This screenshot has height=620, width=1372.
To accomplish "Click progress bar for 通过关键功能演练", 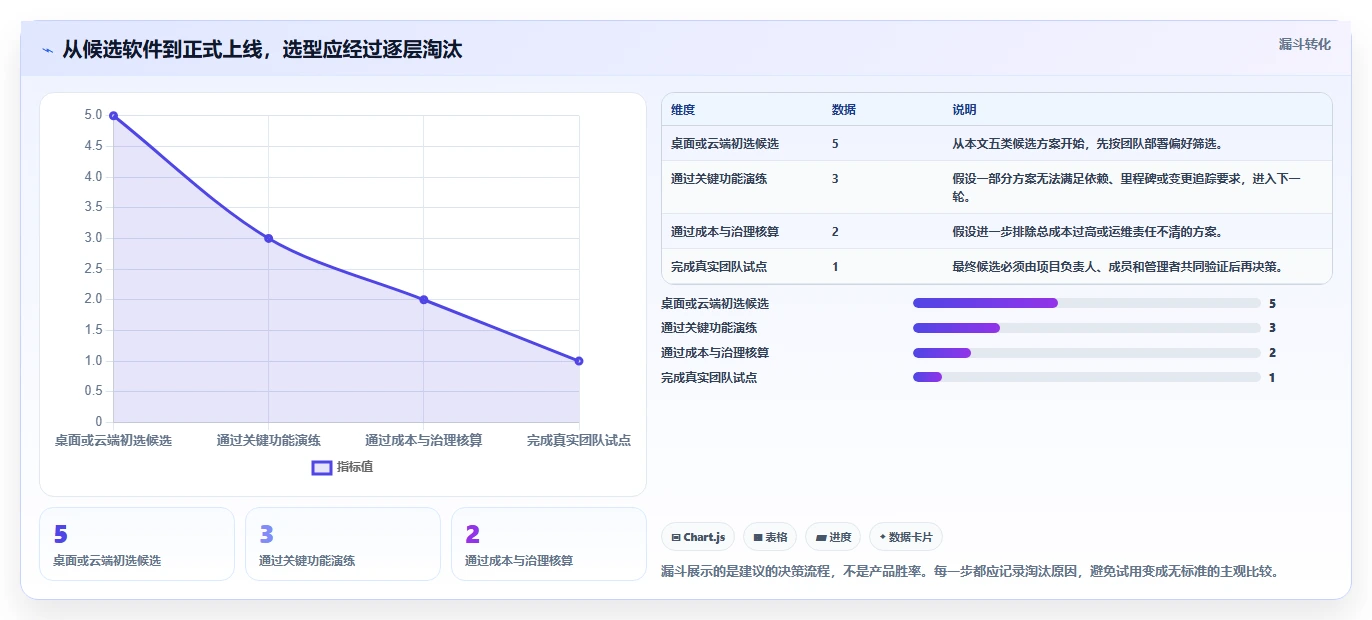I will coord(1086,328).
